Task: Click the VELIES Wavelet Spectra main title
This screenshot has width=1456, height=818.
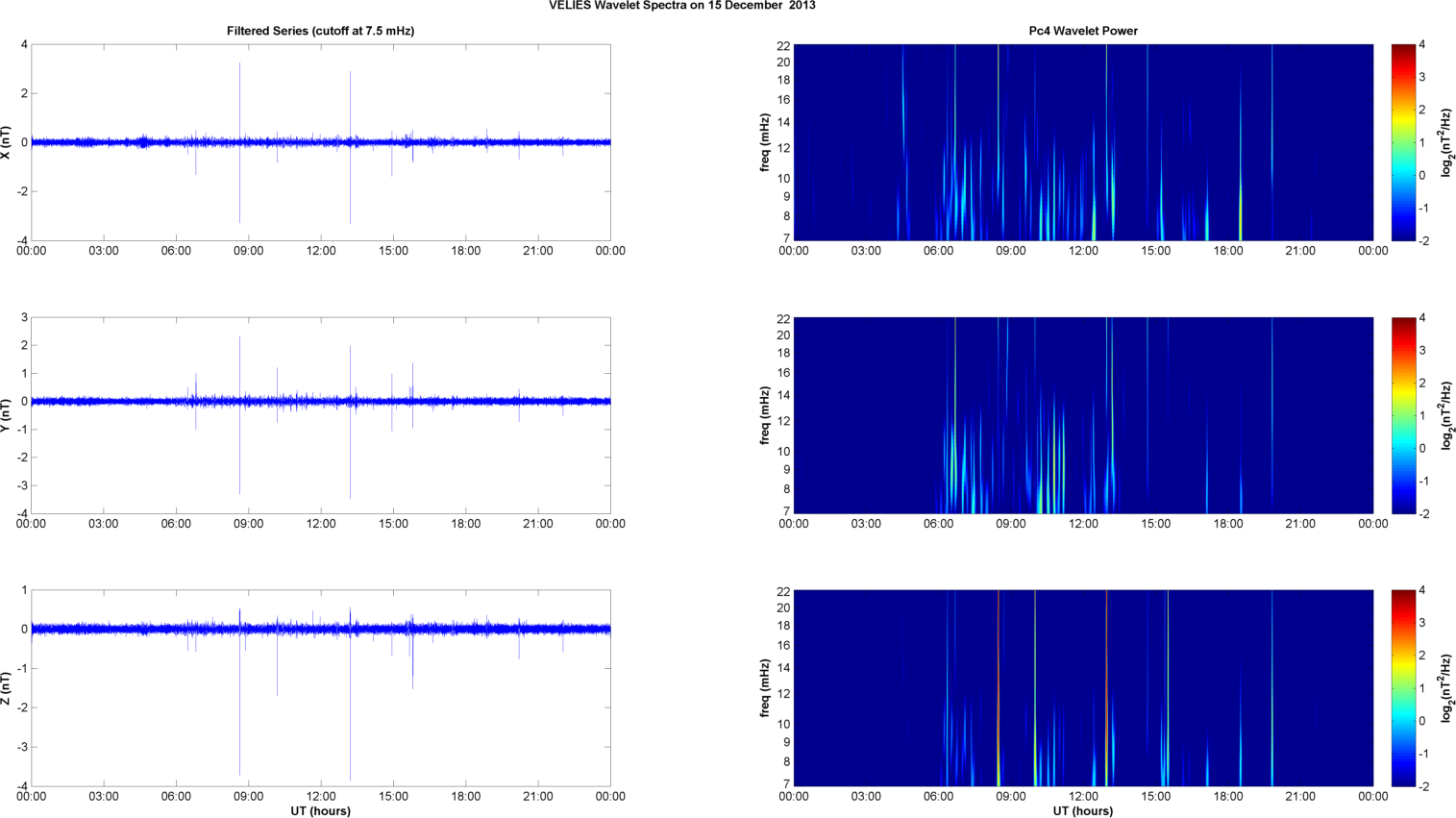Action: point(681,6)
